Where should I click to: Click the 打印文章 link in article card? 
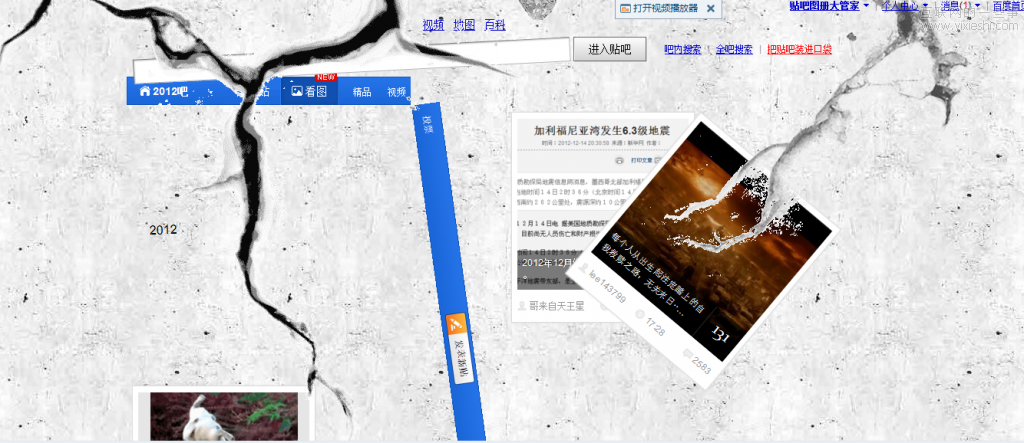641,160
